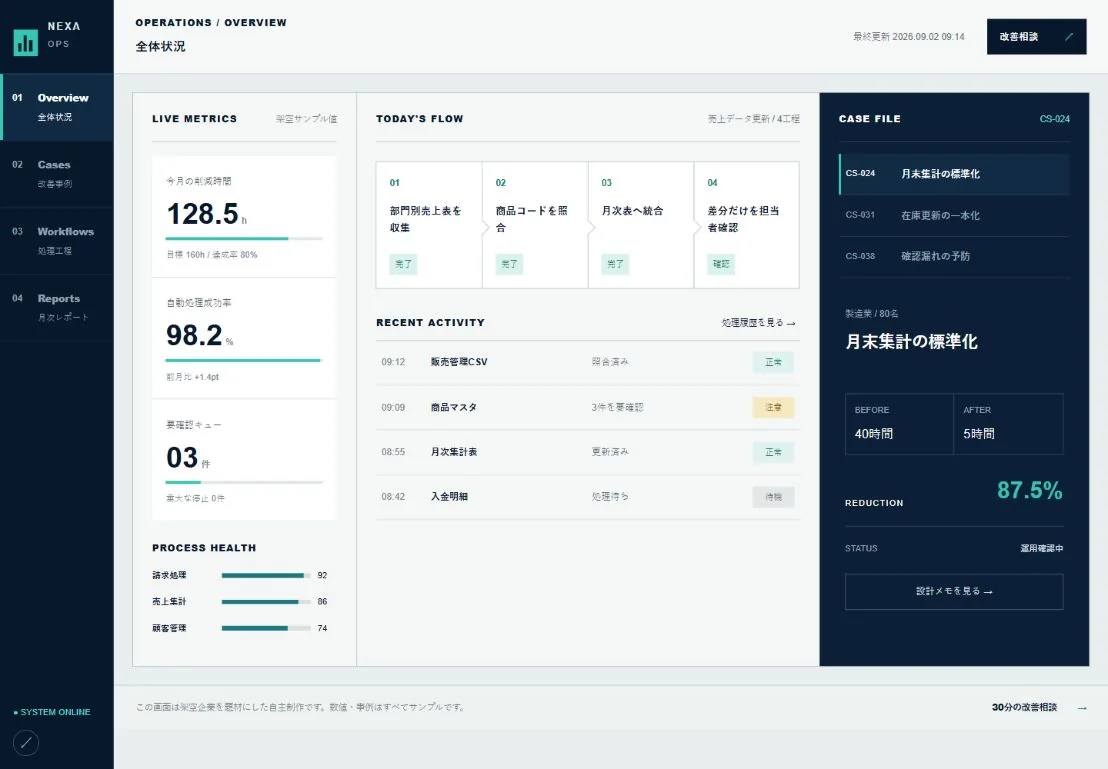Image resolution: width=1108 pixels, height=769 pixels.
Task: Click the 運用確認中 status value
Action: (x=1042, y=548)
